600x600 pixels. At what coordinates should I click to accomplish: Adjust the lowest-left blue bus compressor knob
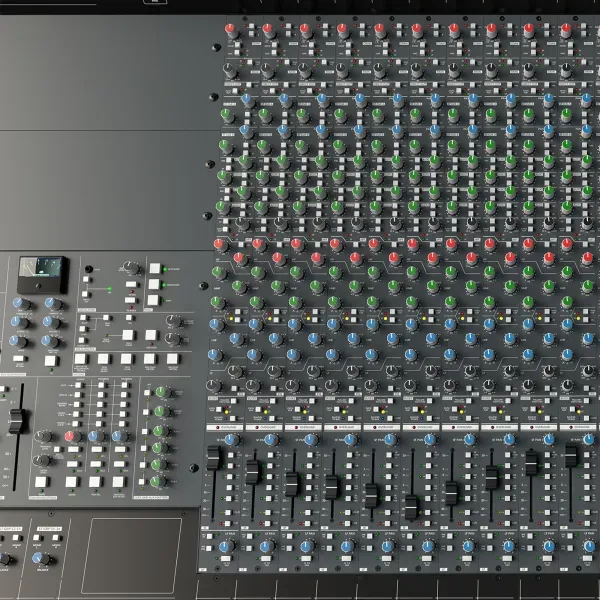pyautogui.click(x=18, y=341)
